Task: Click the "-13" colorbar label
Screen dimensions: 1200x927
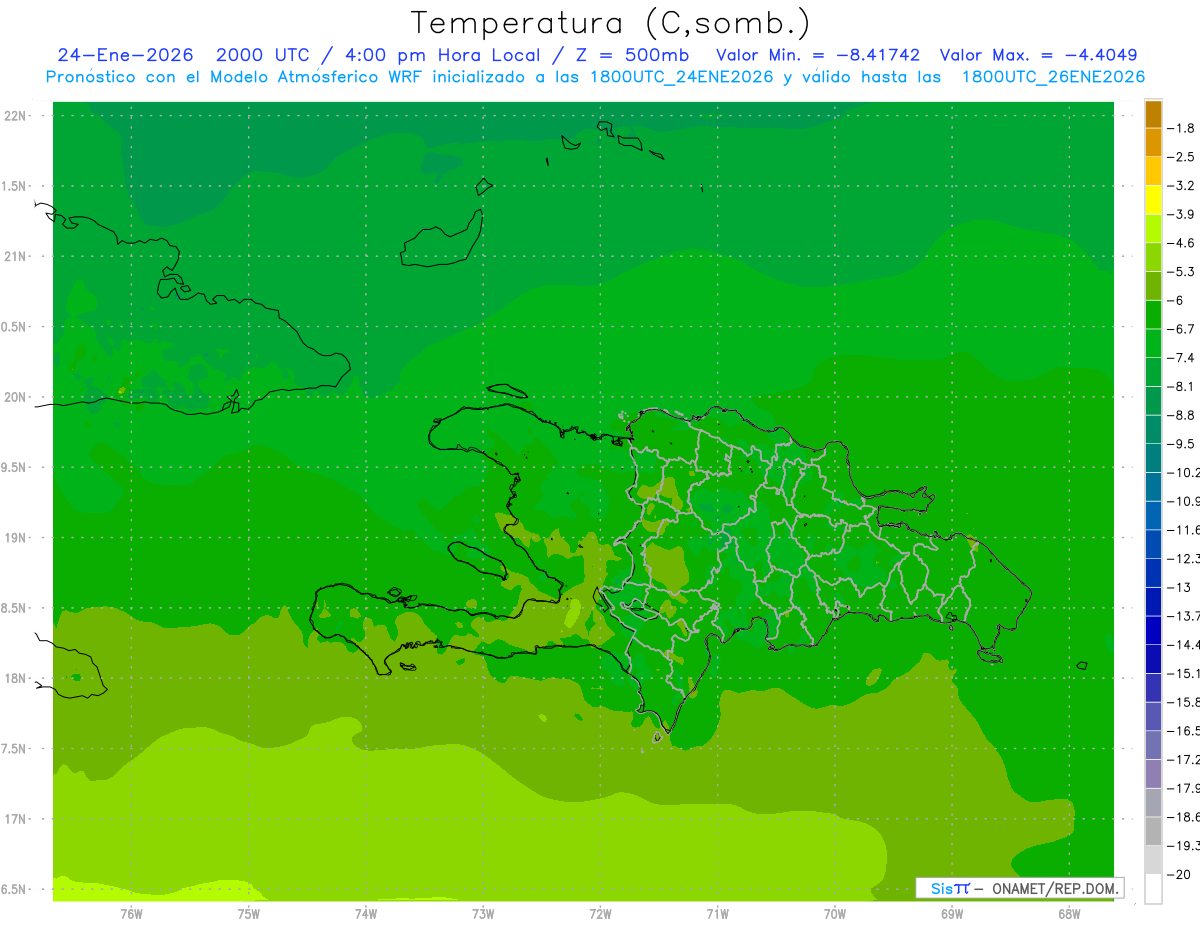Action: pos(1179,587)
